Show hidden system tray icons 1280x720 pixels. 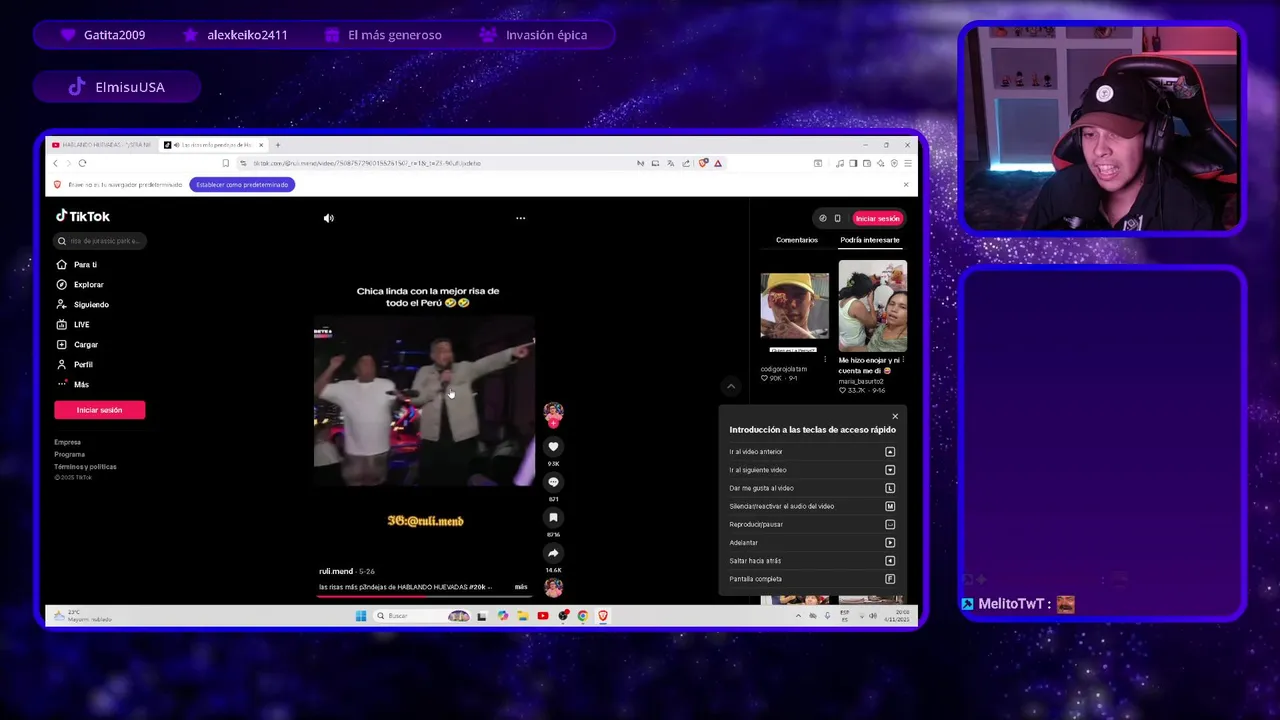coord(798,616)
